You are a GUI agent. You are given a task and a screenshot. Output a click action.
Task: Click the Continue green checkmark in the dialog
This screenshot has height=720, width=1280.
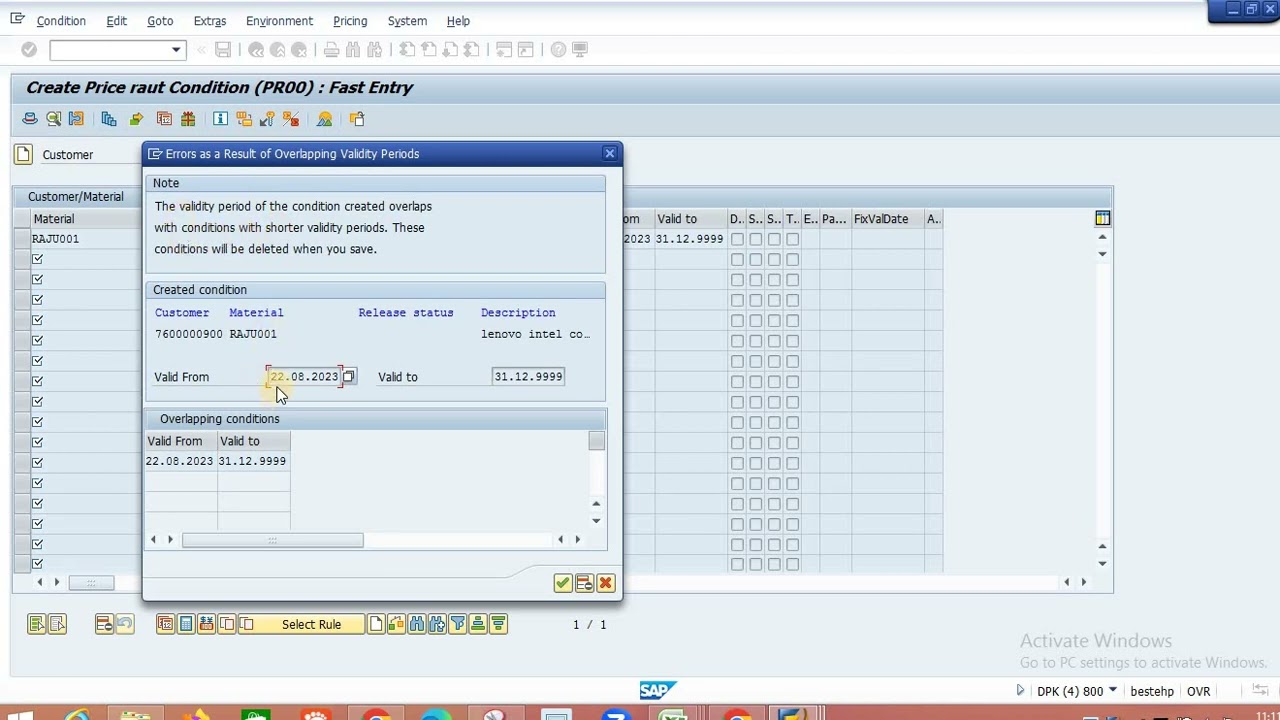563,583
